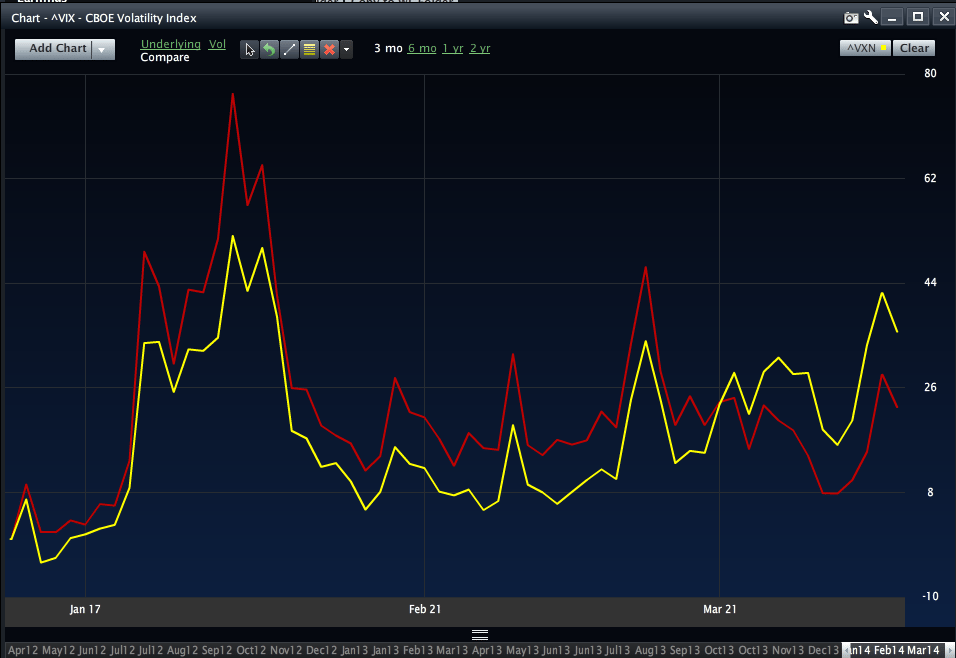Expand the drawing tools dropdown arrow
956x658 pixels.
coord(346,49)
